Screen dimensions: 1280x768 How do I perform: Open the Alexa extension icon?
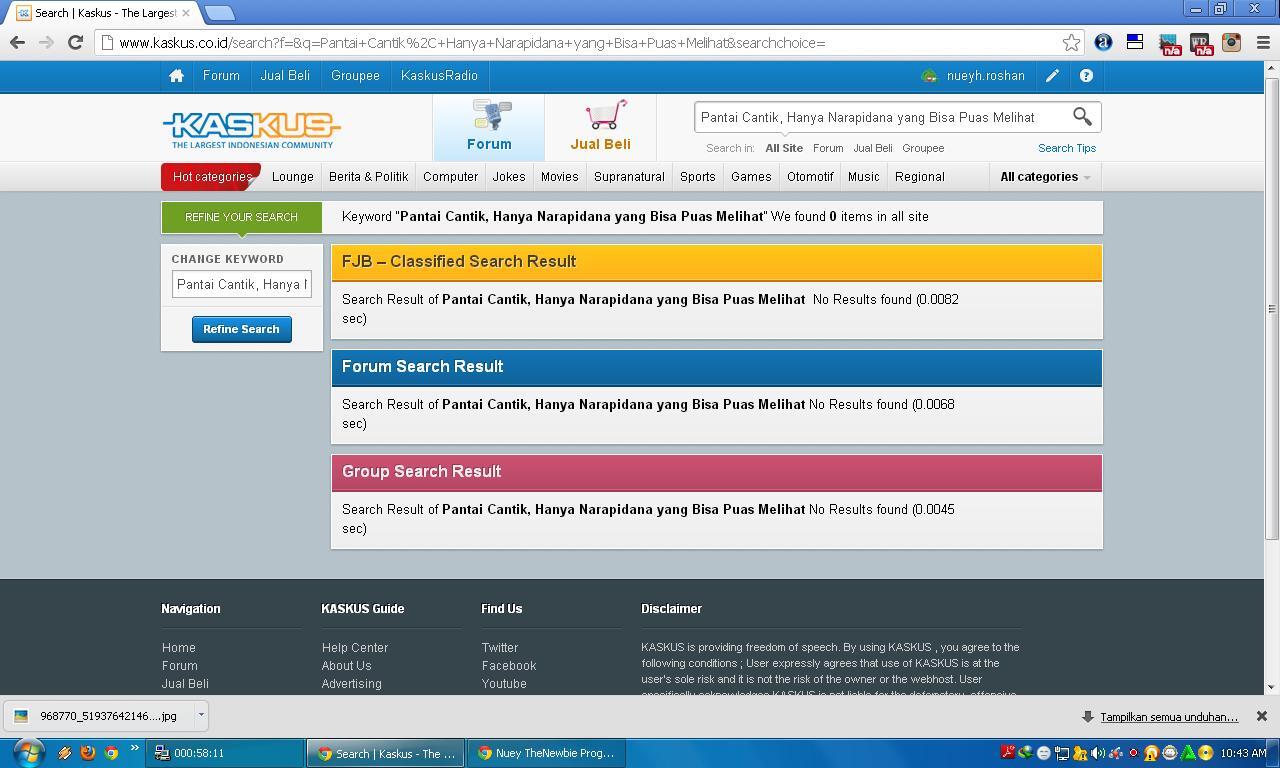(x=1103, y=42)
